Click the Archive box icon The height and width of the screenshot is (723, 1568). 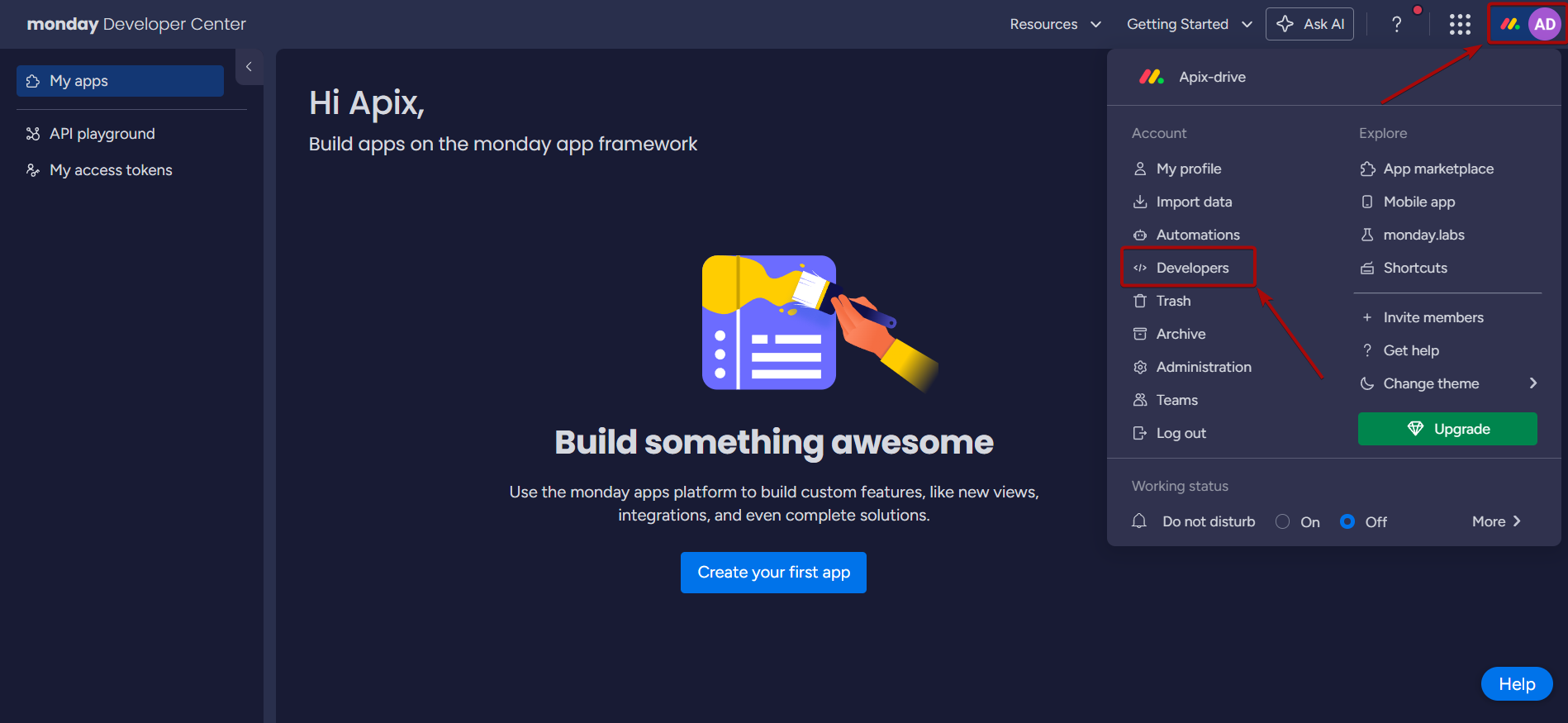1140,334
